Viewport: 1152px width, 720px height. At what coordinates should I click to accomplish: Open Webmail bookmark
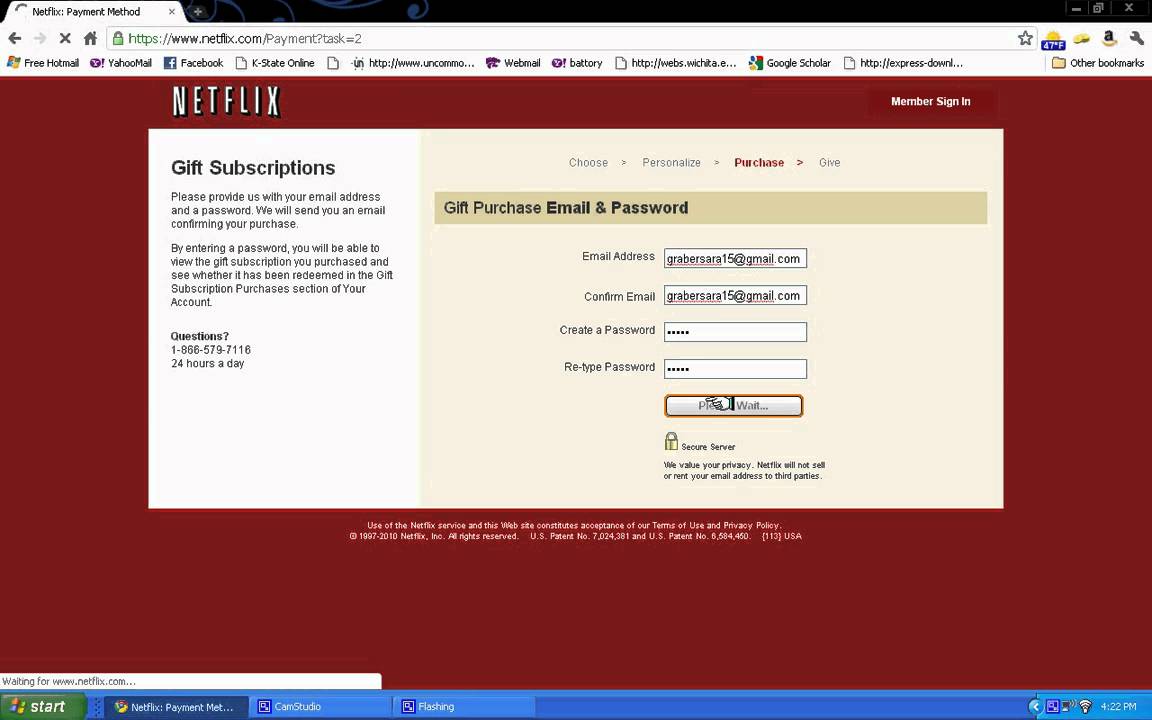coord(513,63)
